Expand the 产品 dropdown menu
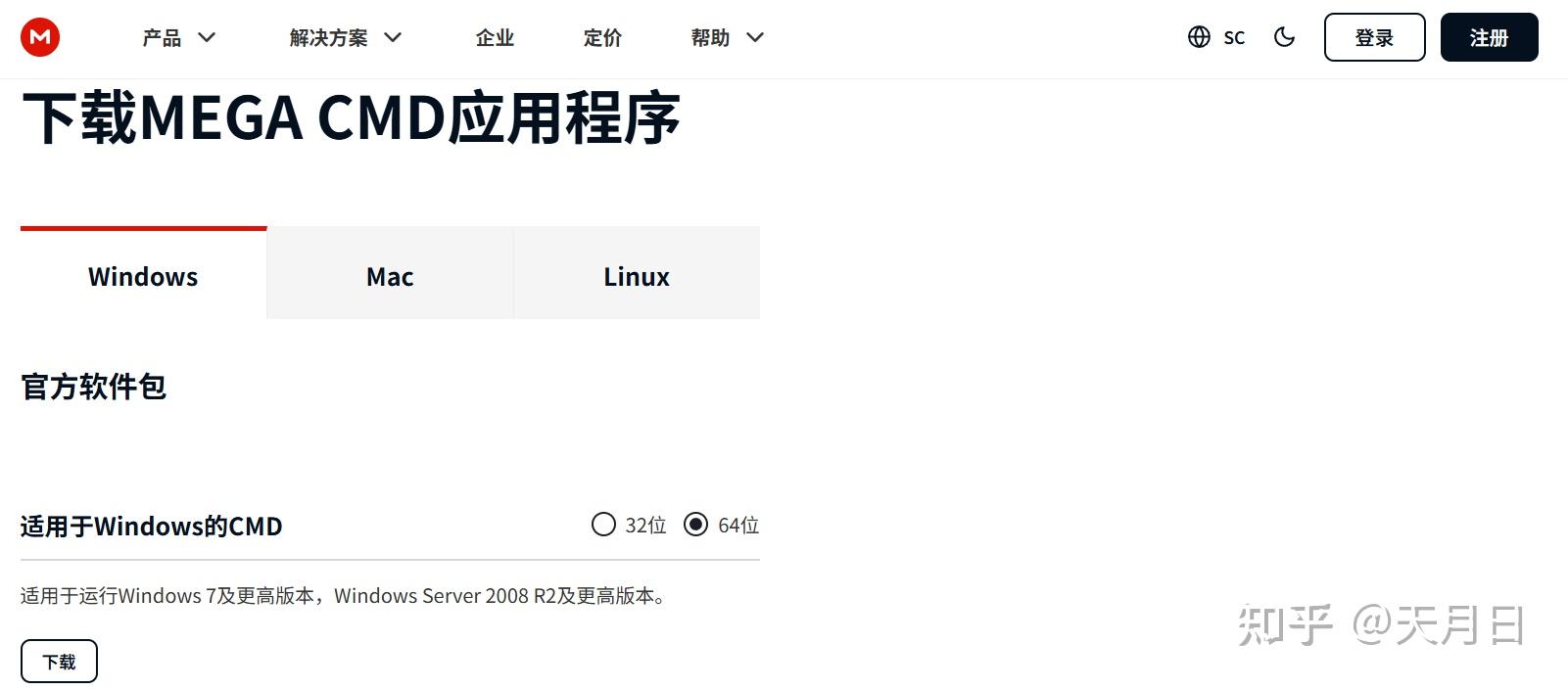1568x689 pixels. click(178, 37)
